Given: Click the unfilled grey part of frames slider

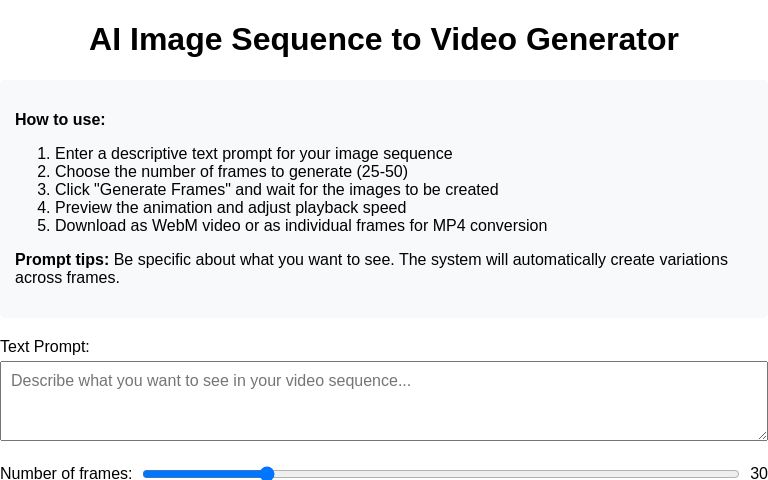Looking at the screenshot, I should 500,473.
